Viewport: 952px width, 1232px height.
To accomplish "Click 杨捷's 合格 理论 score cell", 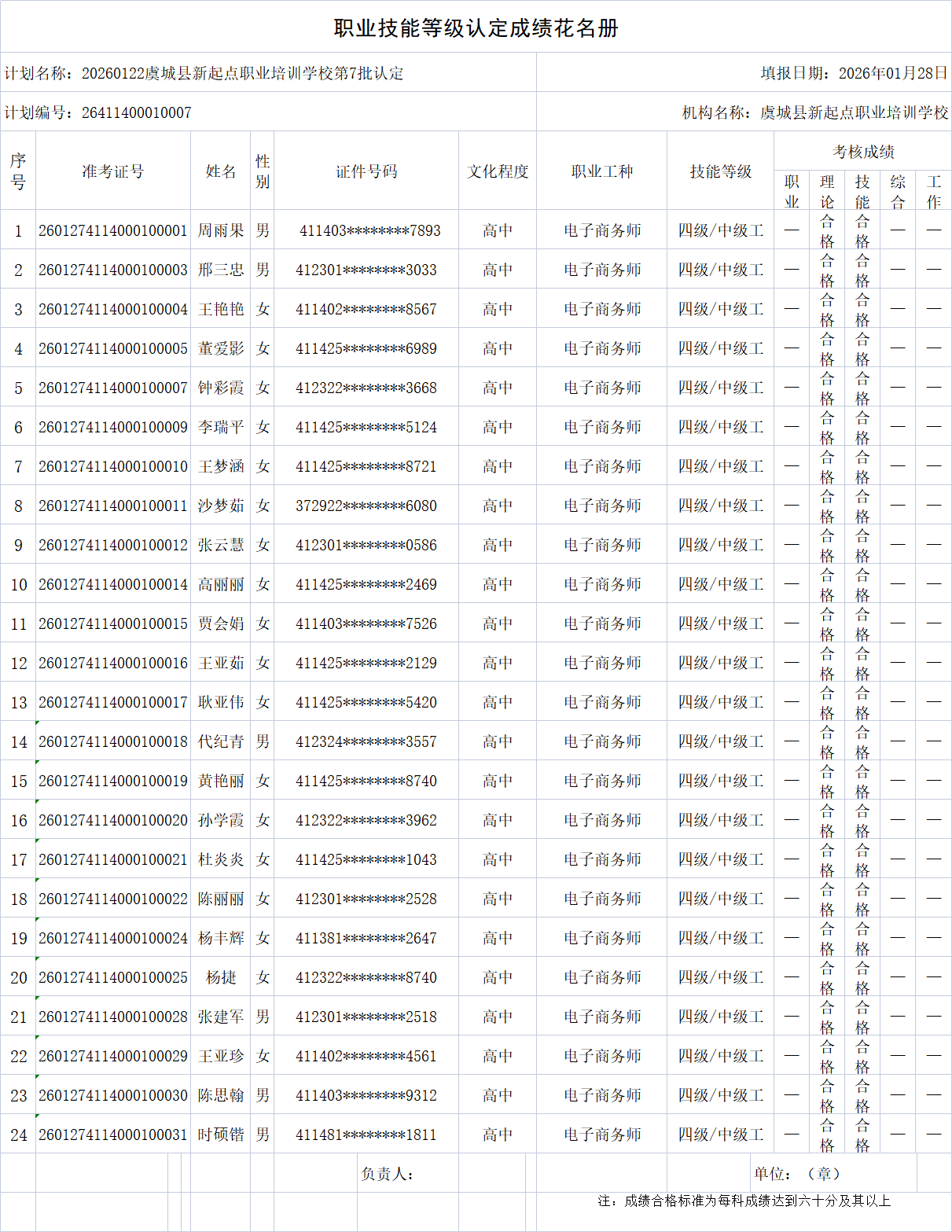I will click(826, 976).
